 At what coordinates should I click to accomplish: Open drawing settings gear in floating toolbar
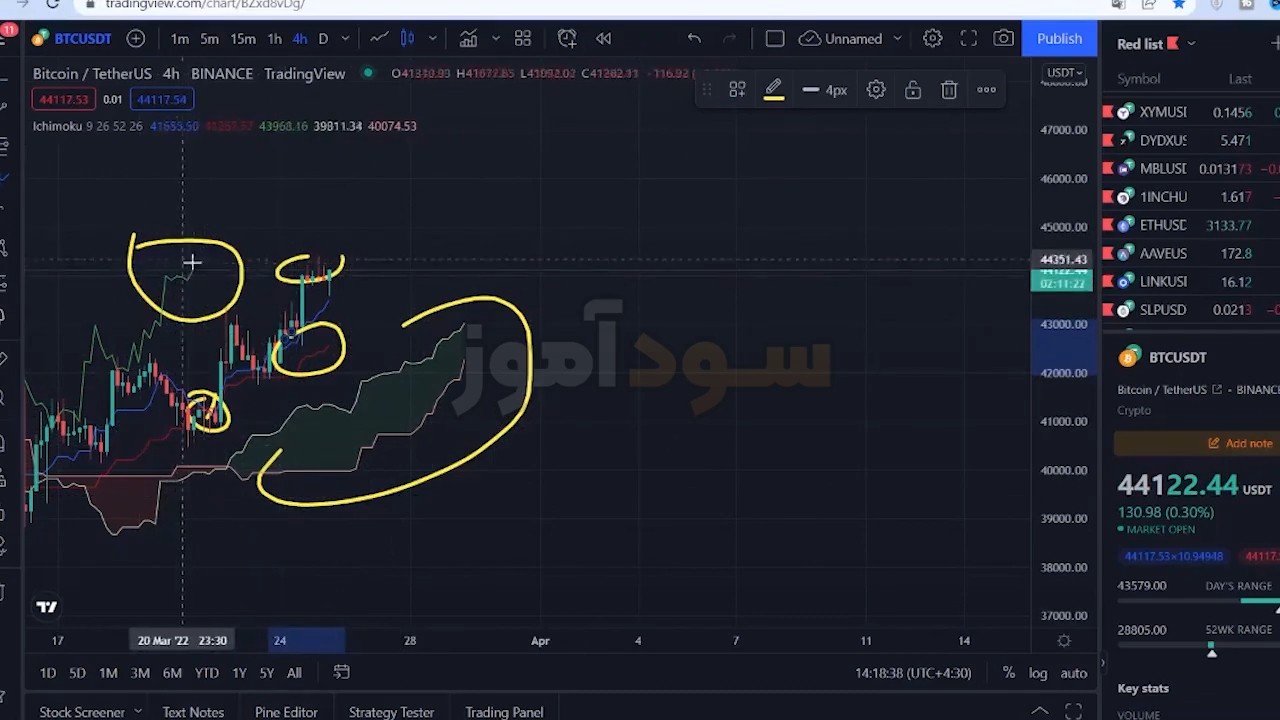(876, 90)
